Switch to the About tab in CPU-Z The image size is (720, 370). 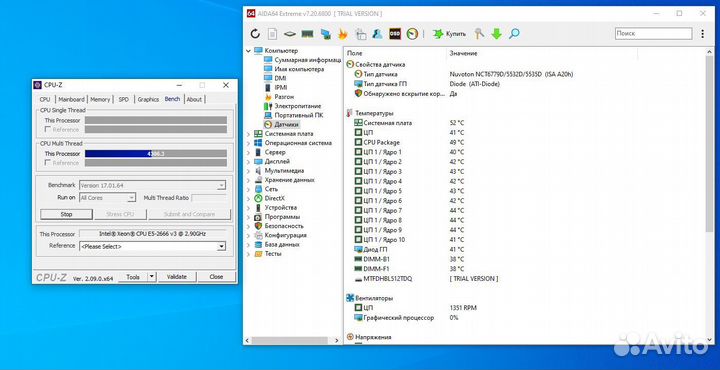point(194,99)
